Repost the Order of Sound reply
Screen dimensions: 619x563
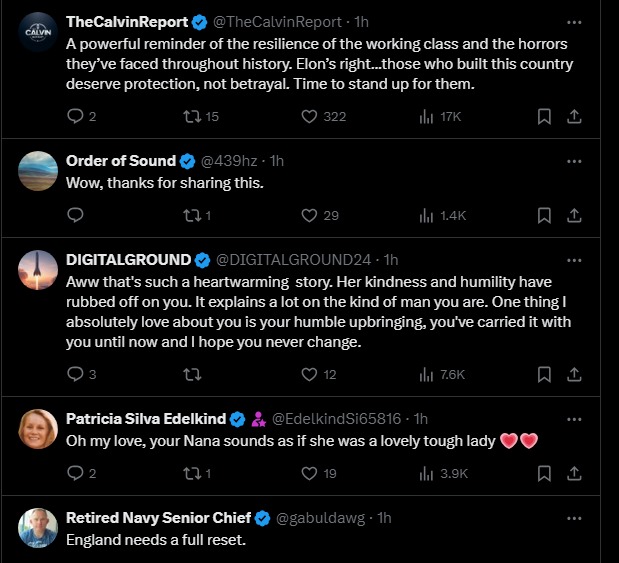pos(188,215)
